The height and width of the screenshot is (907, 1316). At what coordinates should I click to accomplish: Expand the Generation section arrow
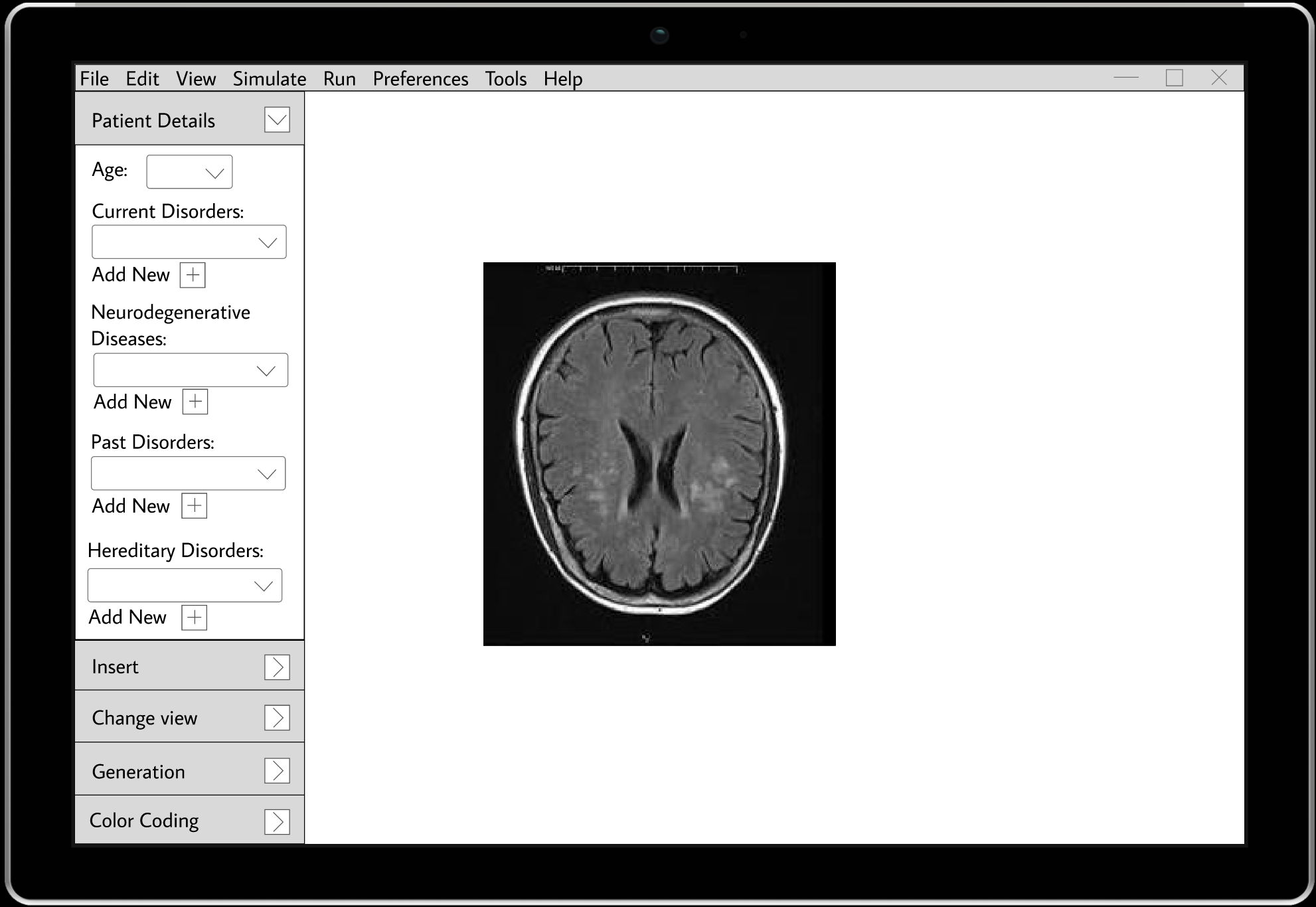[277, 771]
